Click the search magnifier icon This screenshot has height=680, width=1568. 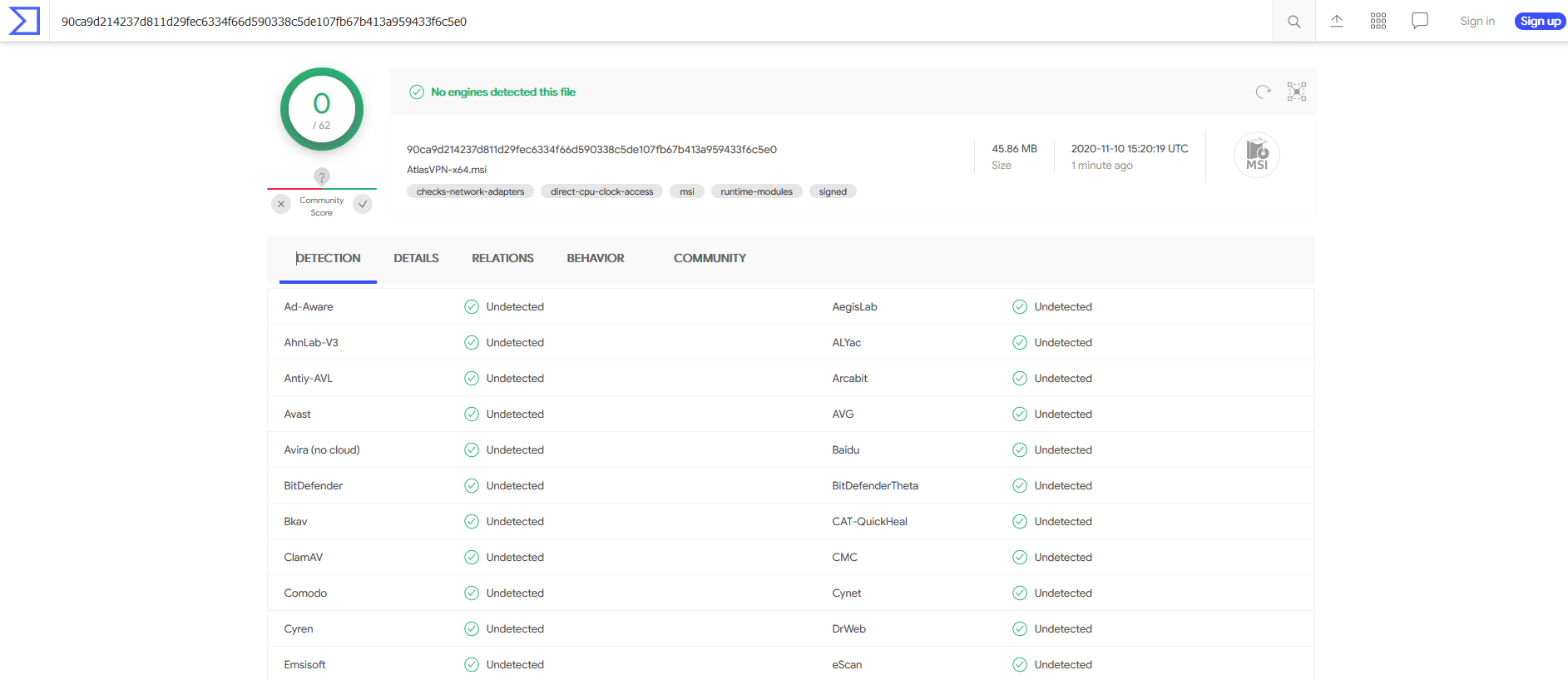(1294, 22)
